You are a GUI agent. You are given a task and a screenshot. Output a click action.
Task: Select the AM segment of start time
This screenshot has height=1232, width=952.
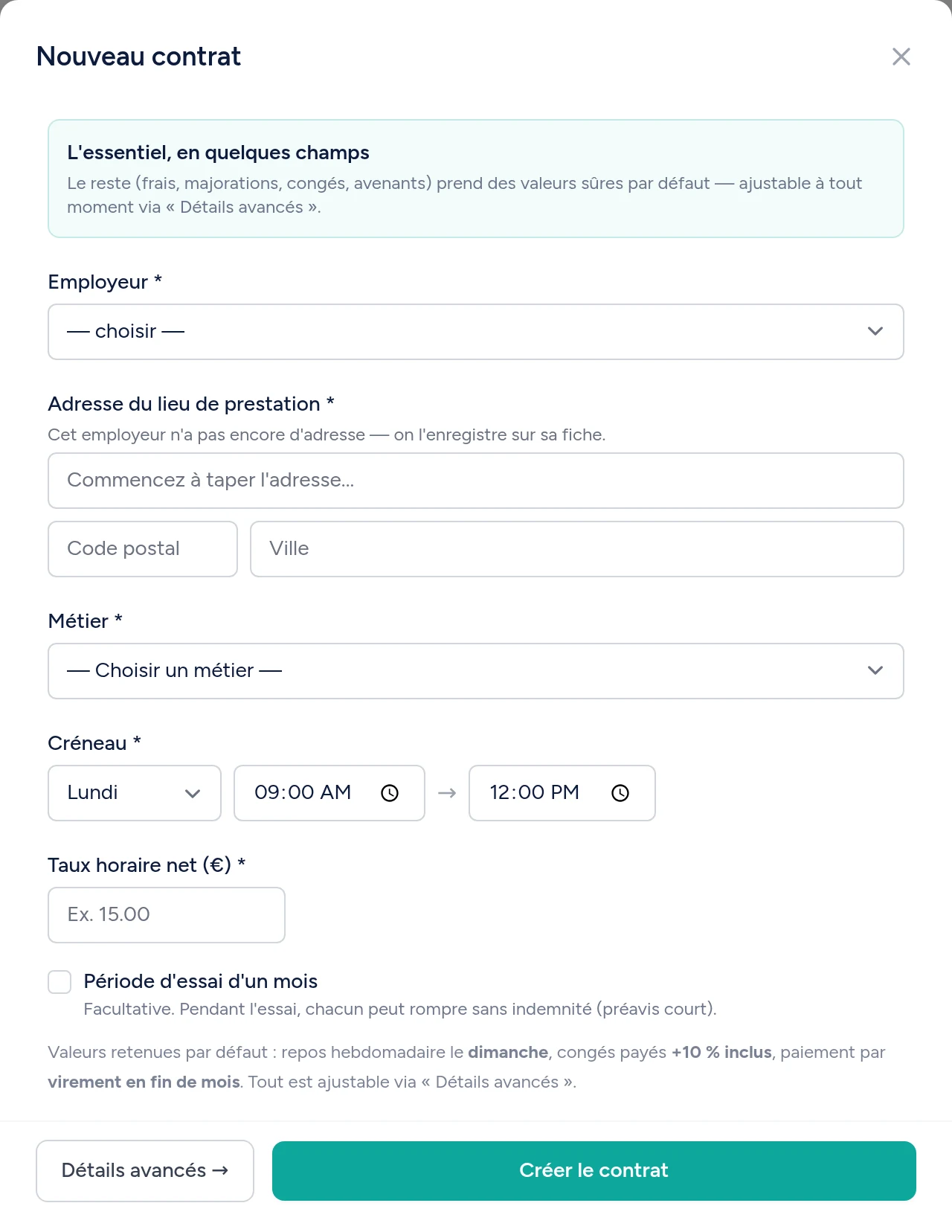tap(336, 792)
